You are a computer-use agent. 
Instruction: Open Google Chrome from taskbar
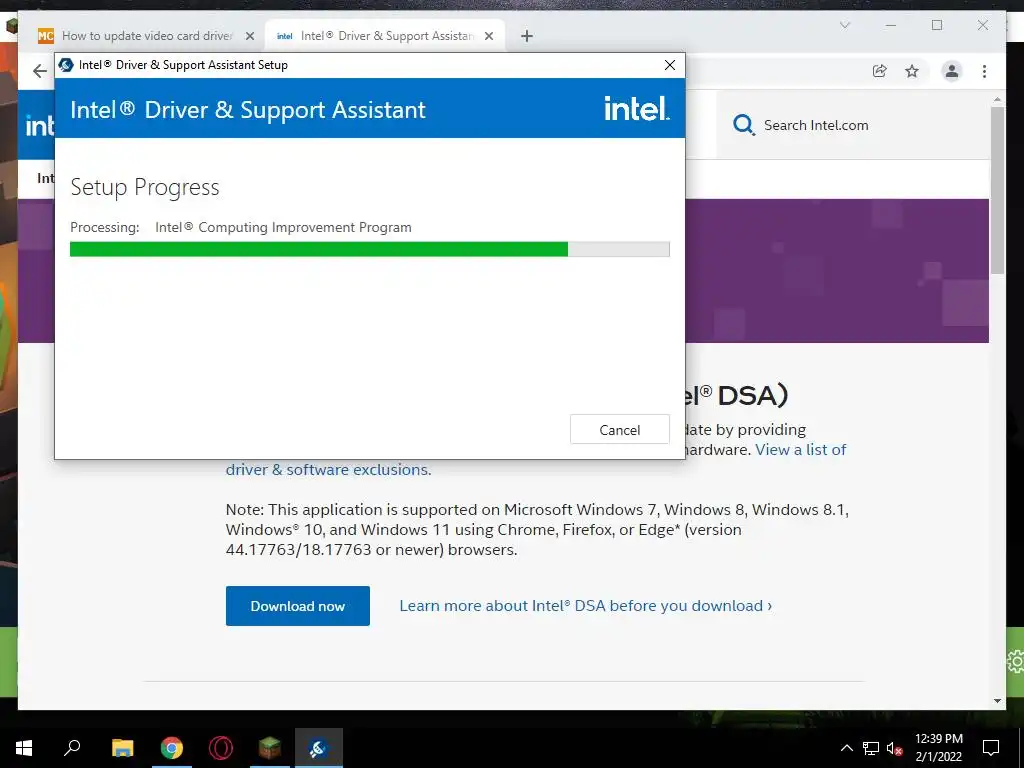(172, 748)
